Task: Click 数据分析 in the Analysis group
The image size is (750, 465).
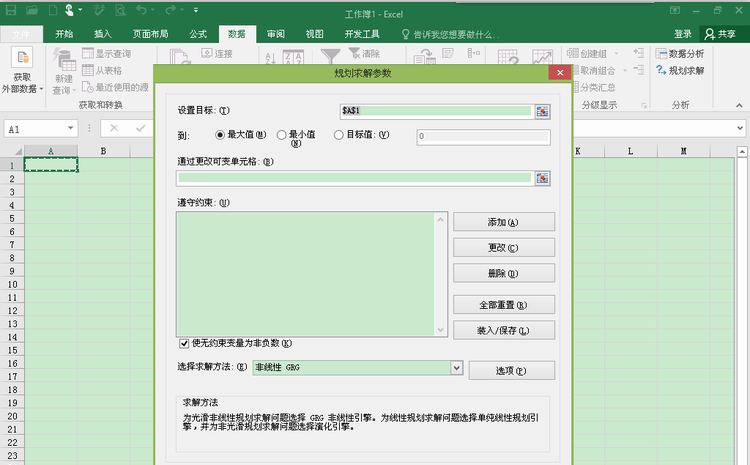Action: pyautogui.click(x=680, y=54)
